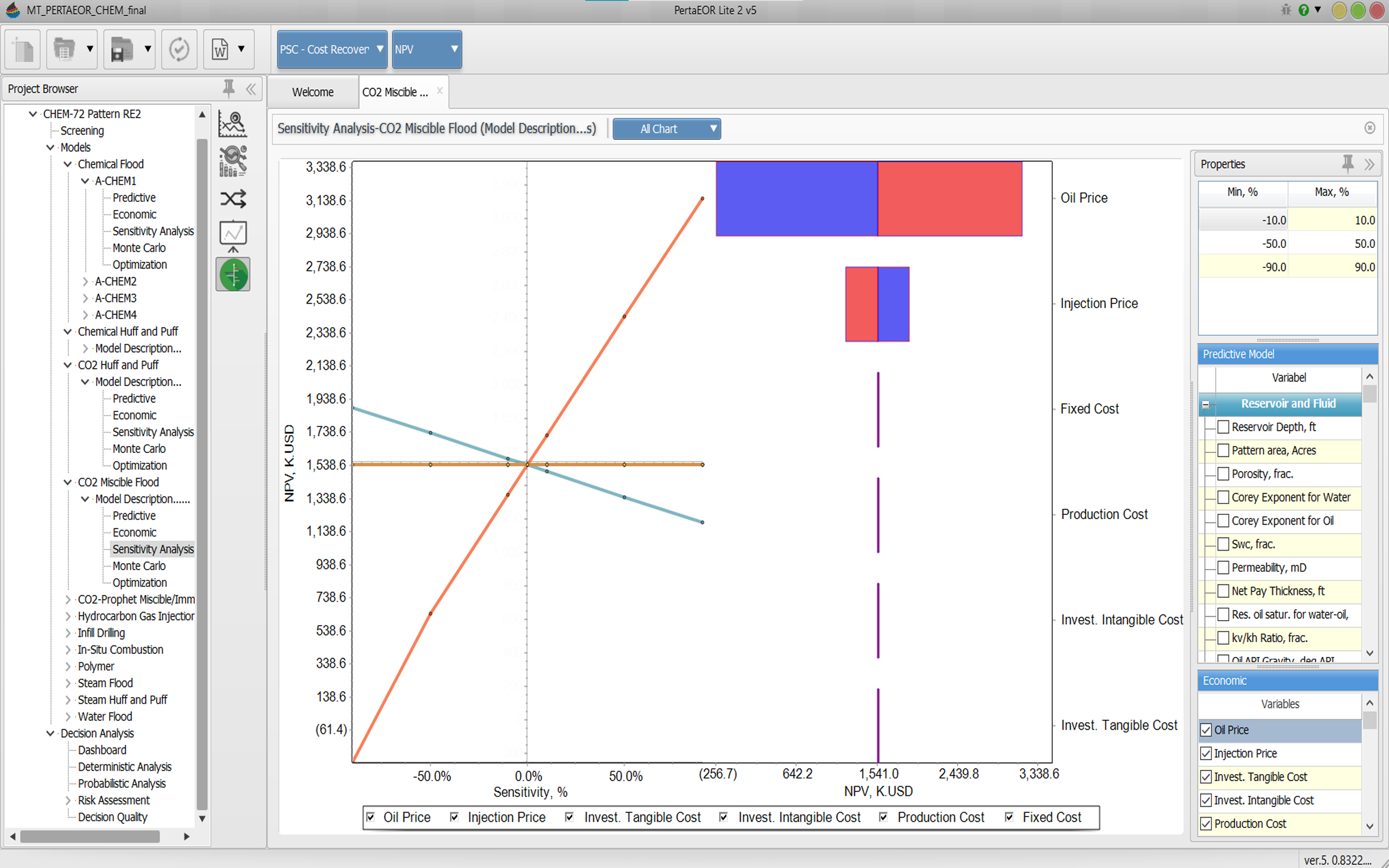Check the Reservoir Depth, ft variable

coord(1223,427)
